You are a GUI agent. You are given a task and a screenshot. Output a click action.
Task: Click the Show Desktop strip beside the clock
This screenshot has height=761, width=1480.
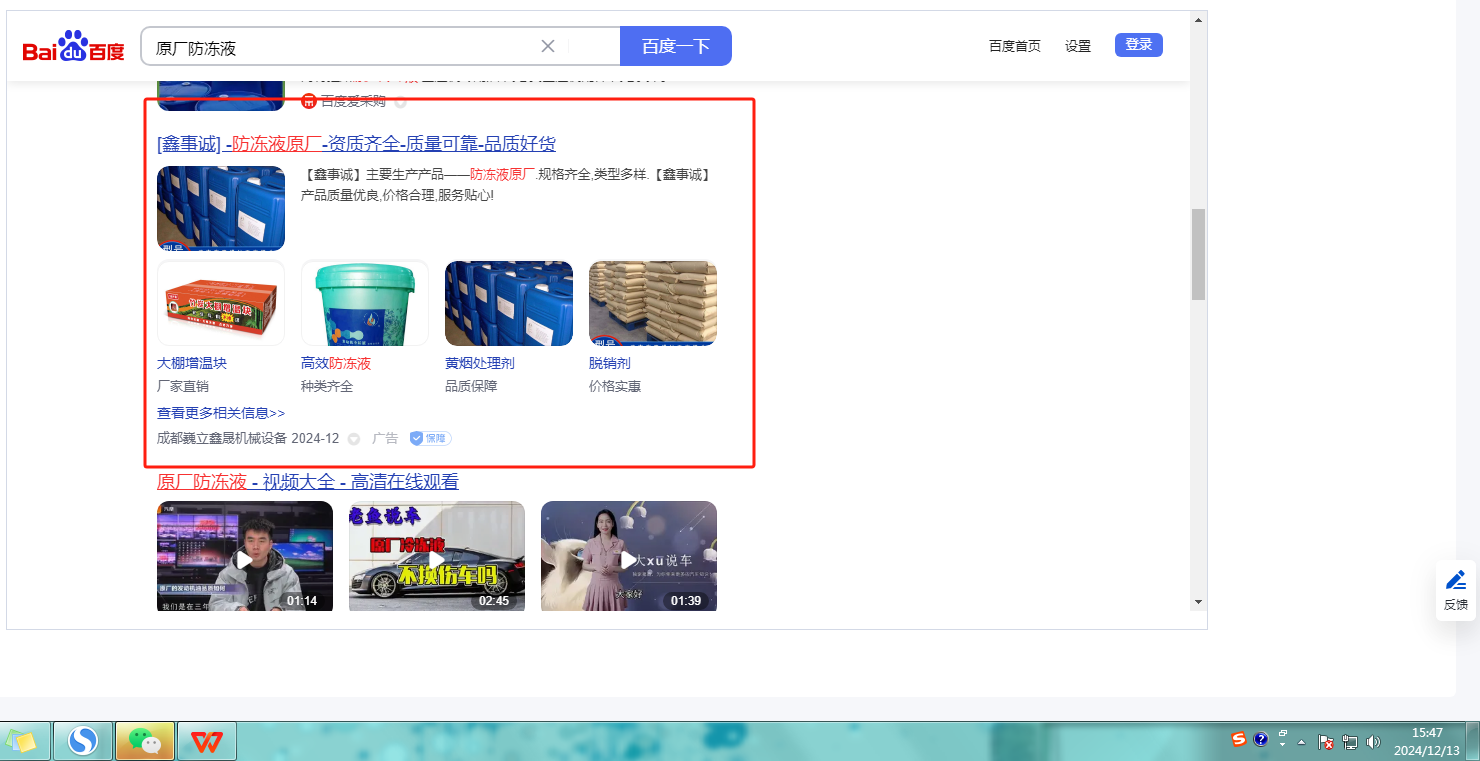coord(1473,741)
